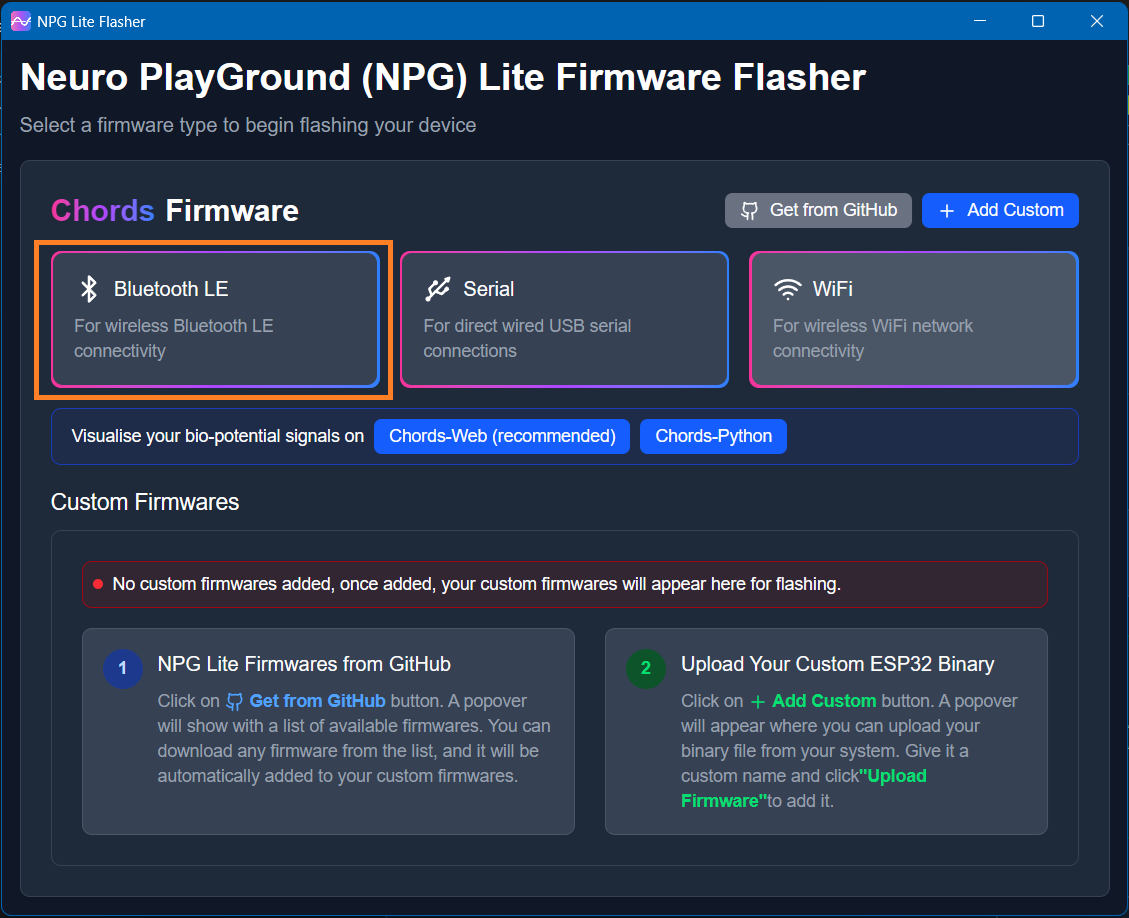1129x918 pixels.
Task: Click the Serial plug icon
Action: [x=438, y=289]
